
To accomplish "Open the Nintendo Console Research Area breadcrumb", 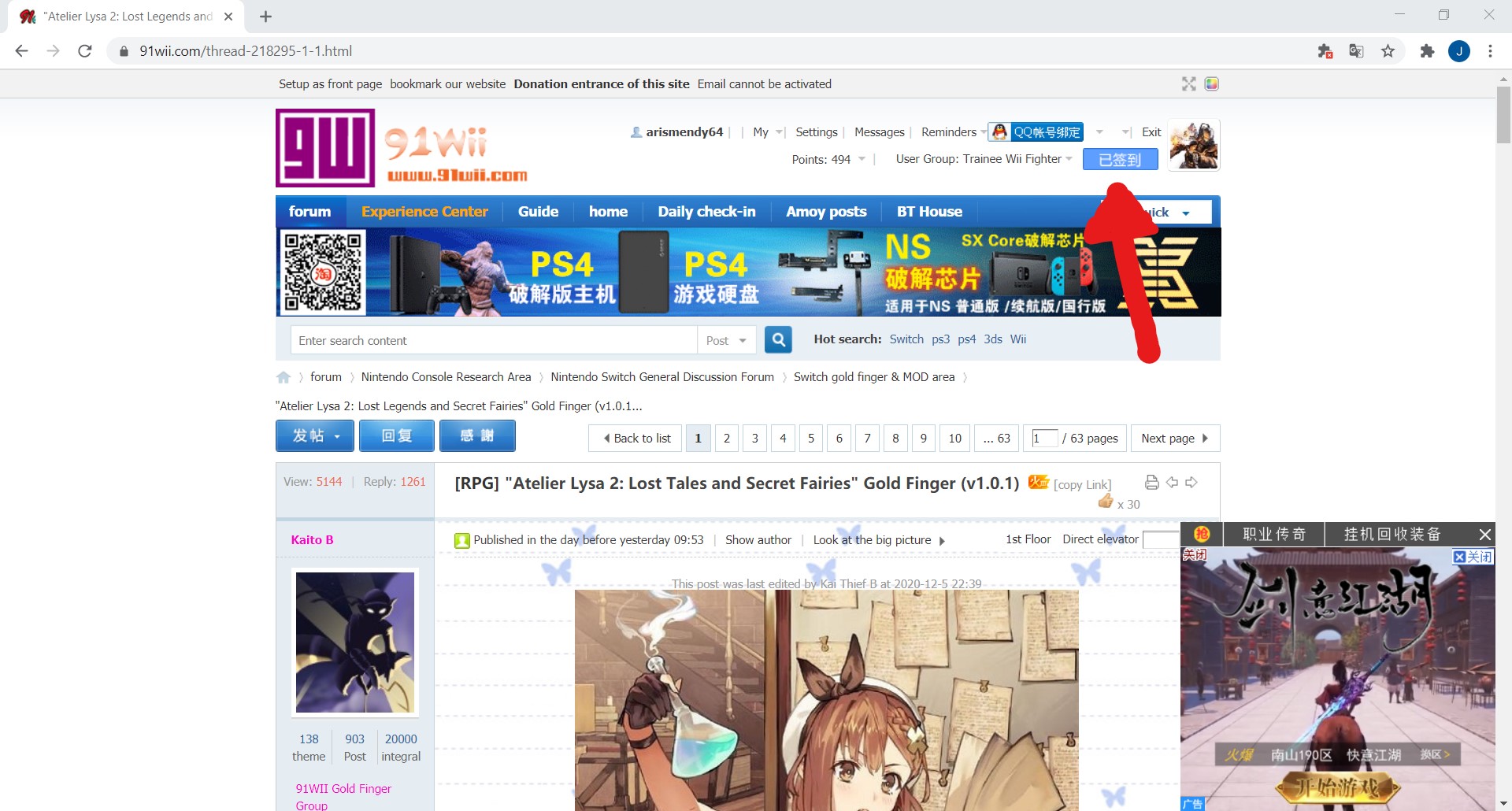I will [x=446, y=377].
